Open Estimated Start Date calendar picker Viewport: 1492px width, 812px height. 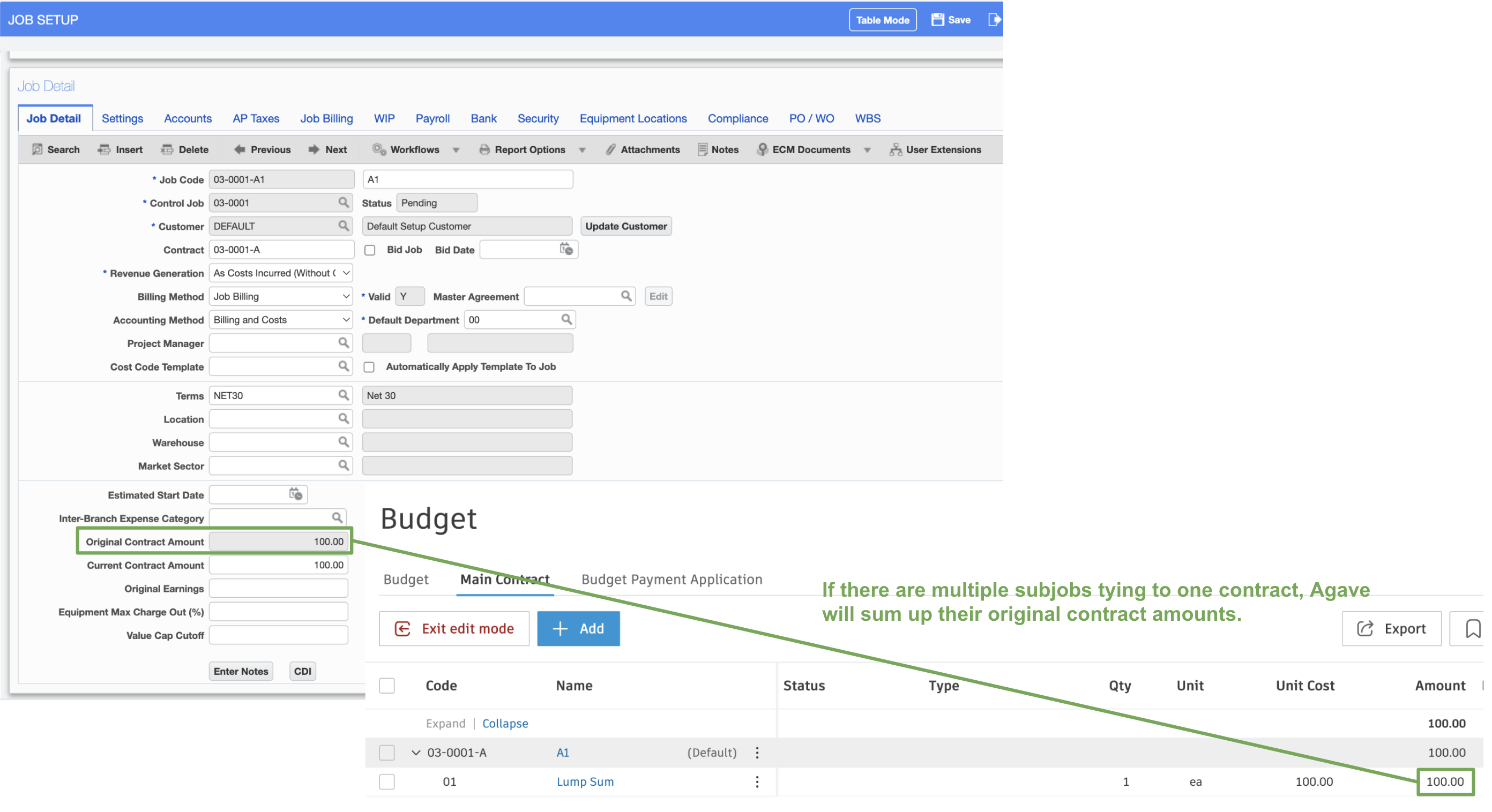(295, 494)
